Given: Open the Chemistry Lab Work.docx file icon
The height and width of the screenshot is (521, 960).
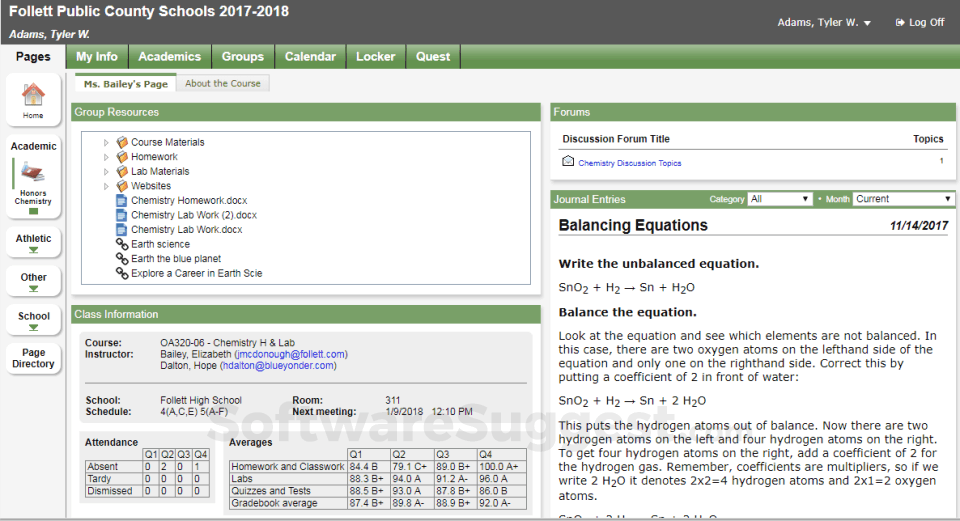Looking at the screenshot, I should coord(122,230).
